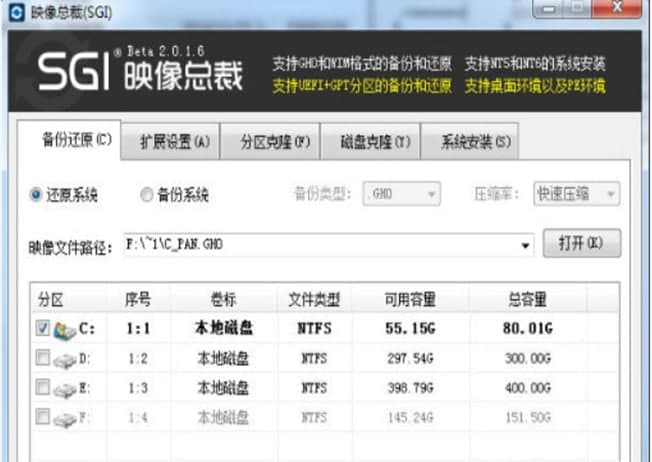
Task: Switch to the 备份还原(C) tab
Action: point(69,140)
